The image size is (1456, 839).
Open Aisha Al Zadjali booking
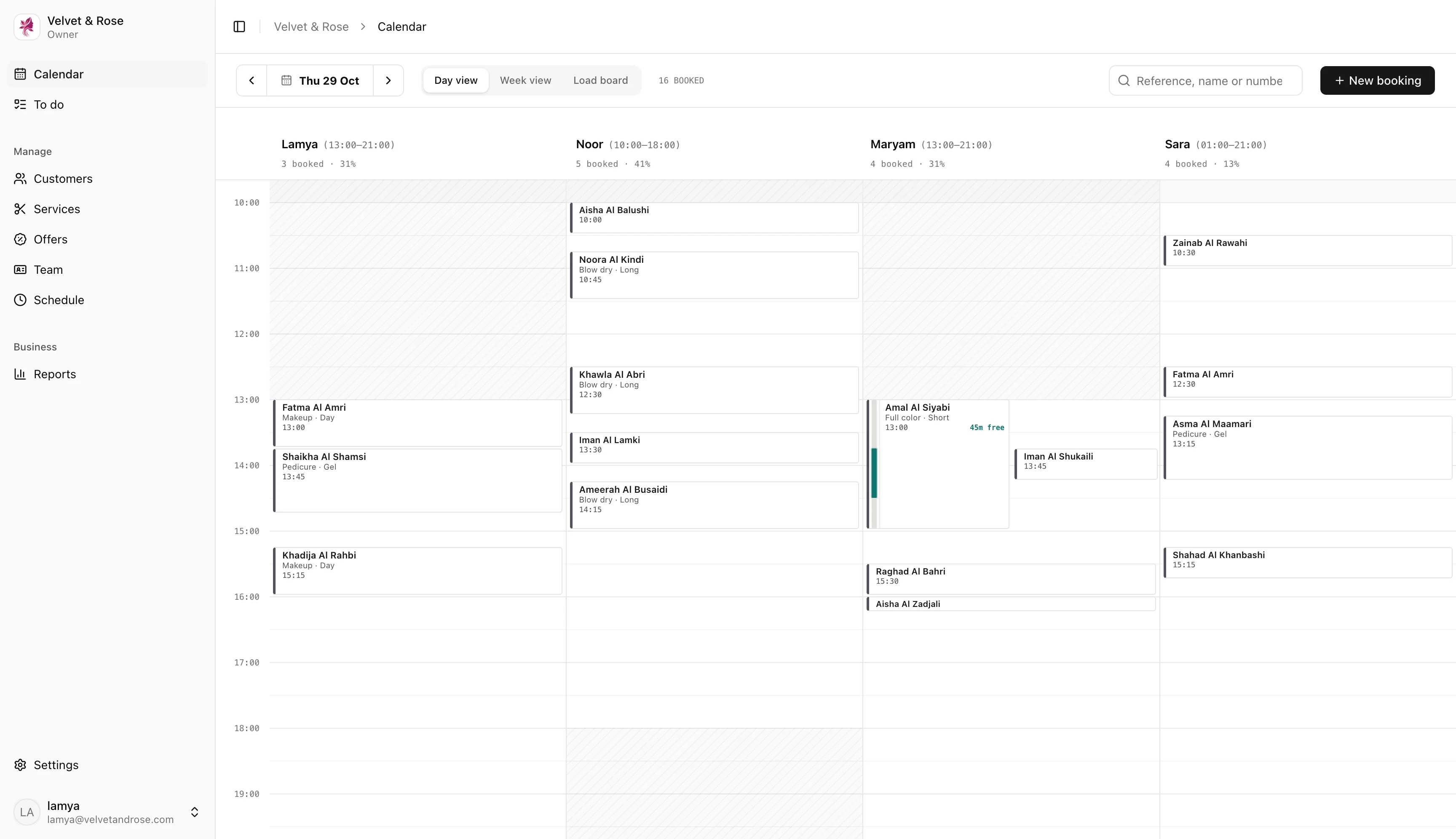[x=1011, y=604]
